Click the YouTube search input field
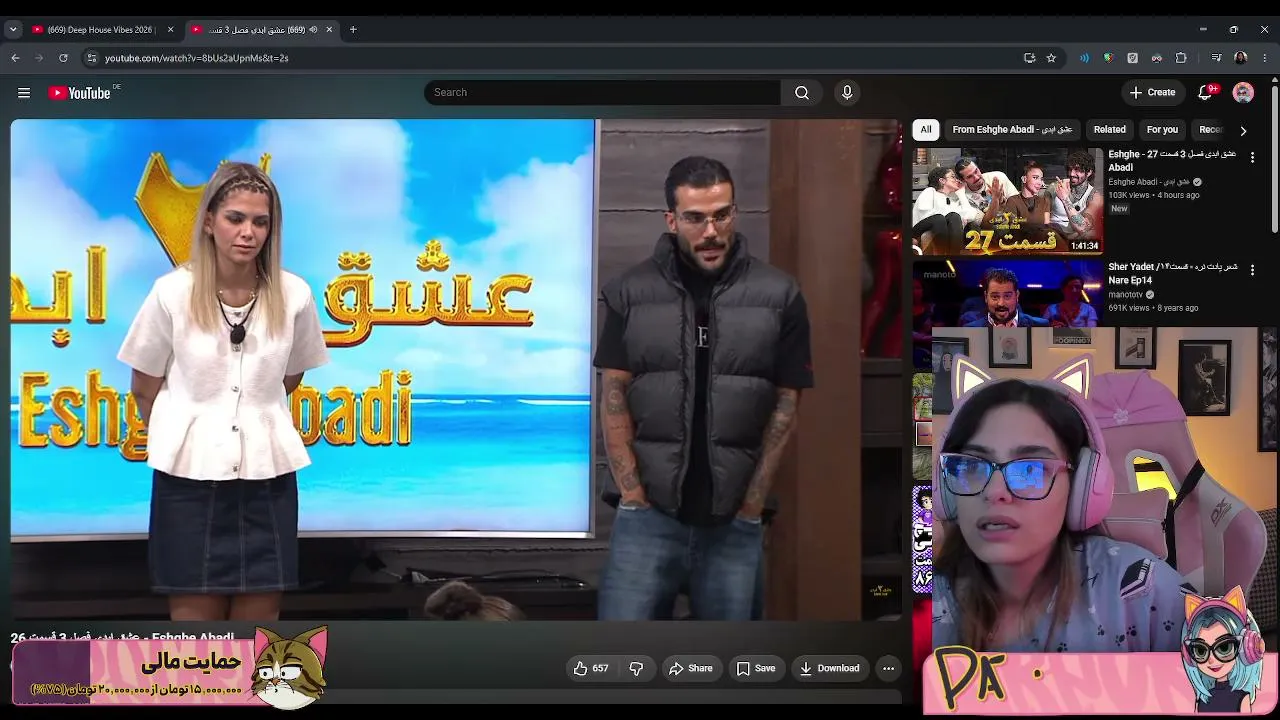The image size is (1280, 720). [602, 93]
